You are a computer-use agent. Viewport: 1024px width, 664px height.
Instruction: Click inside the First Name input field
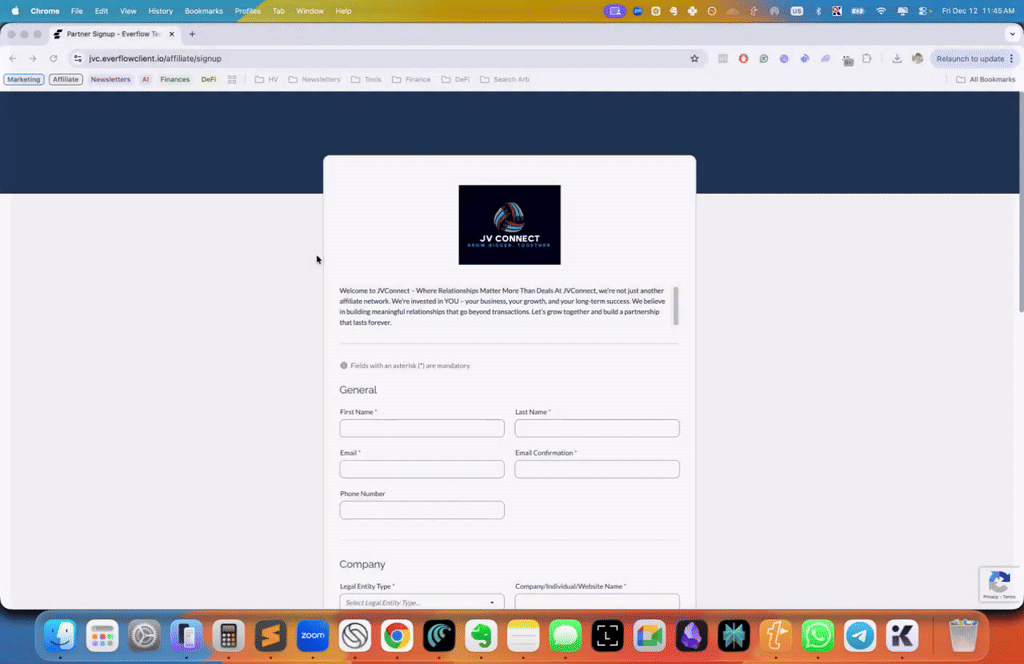point(421,428)
